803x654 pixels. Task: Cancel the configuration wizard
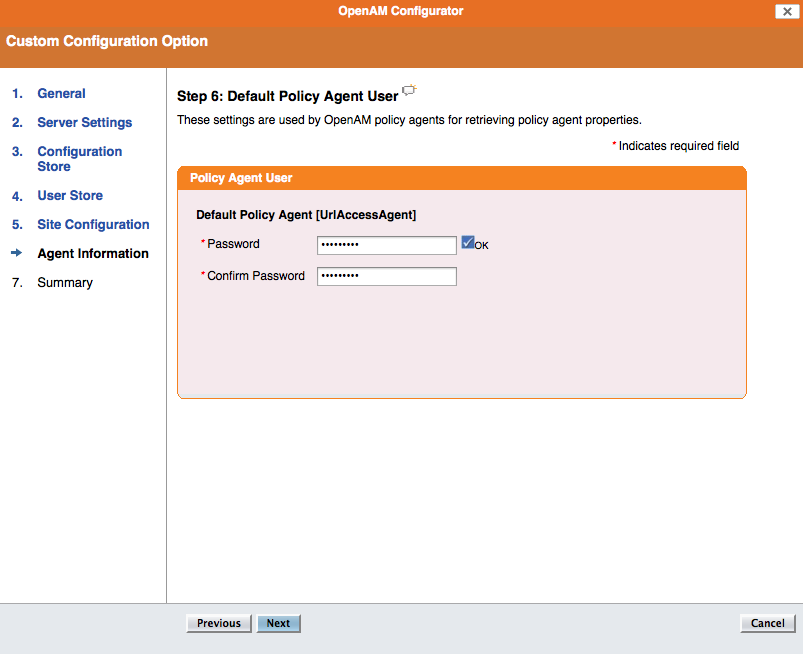(x=767, y=623)
